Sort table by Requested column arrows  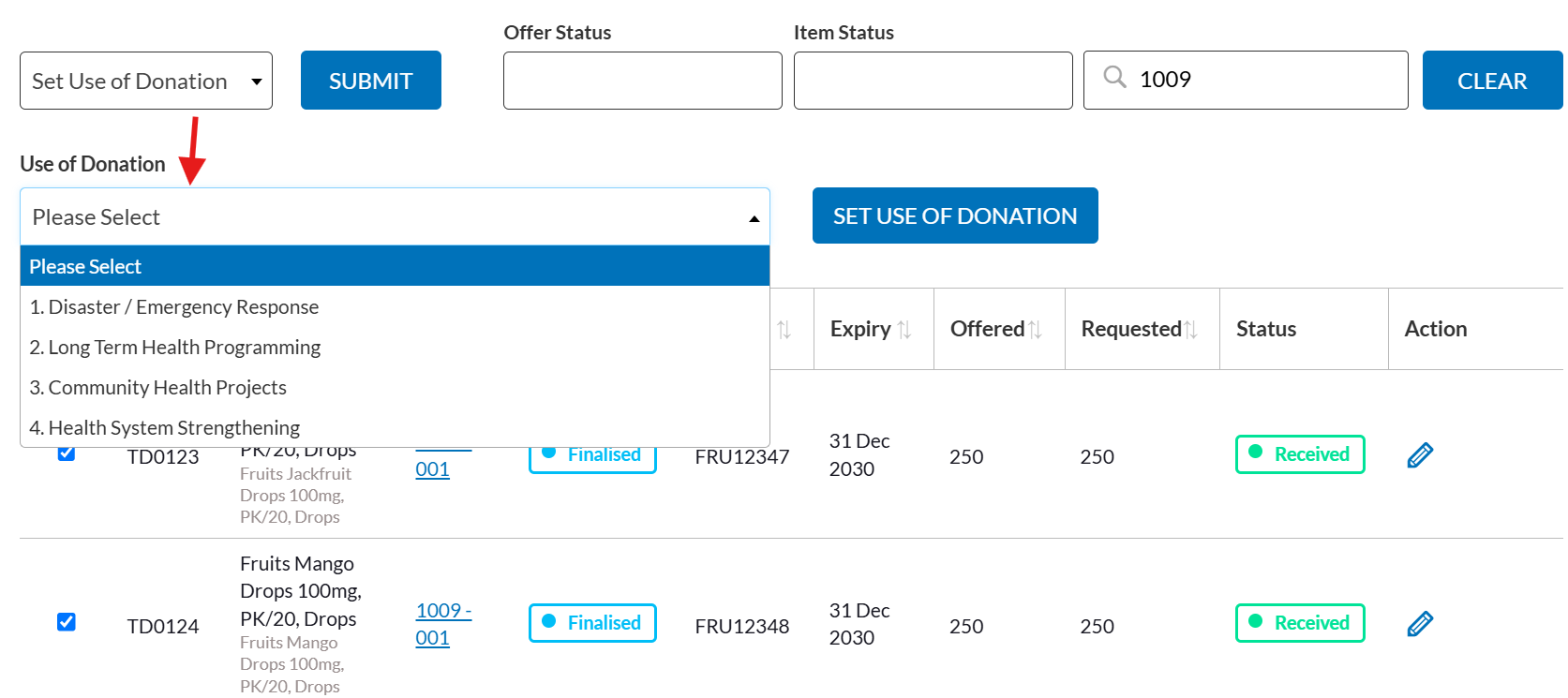tap(1190, 330)
